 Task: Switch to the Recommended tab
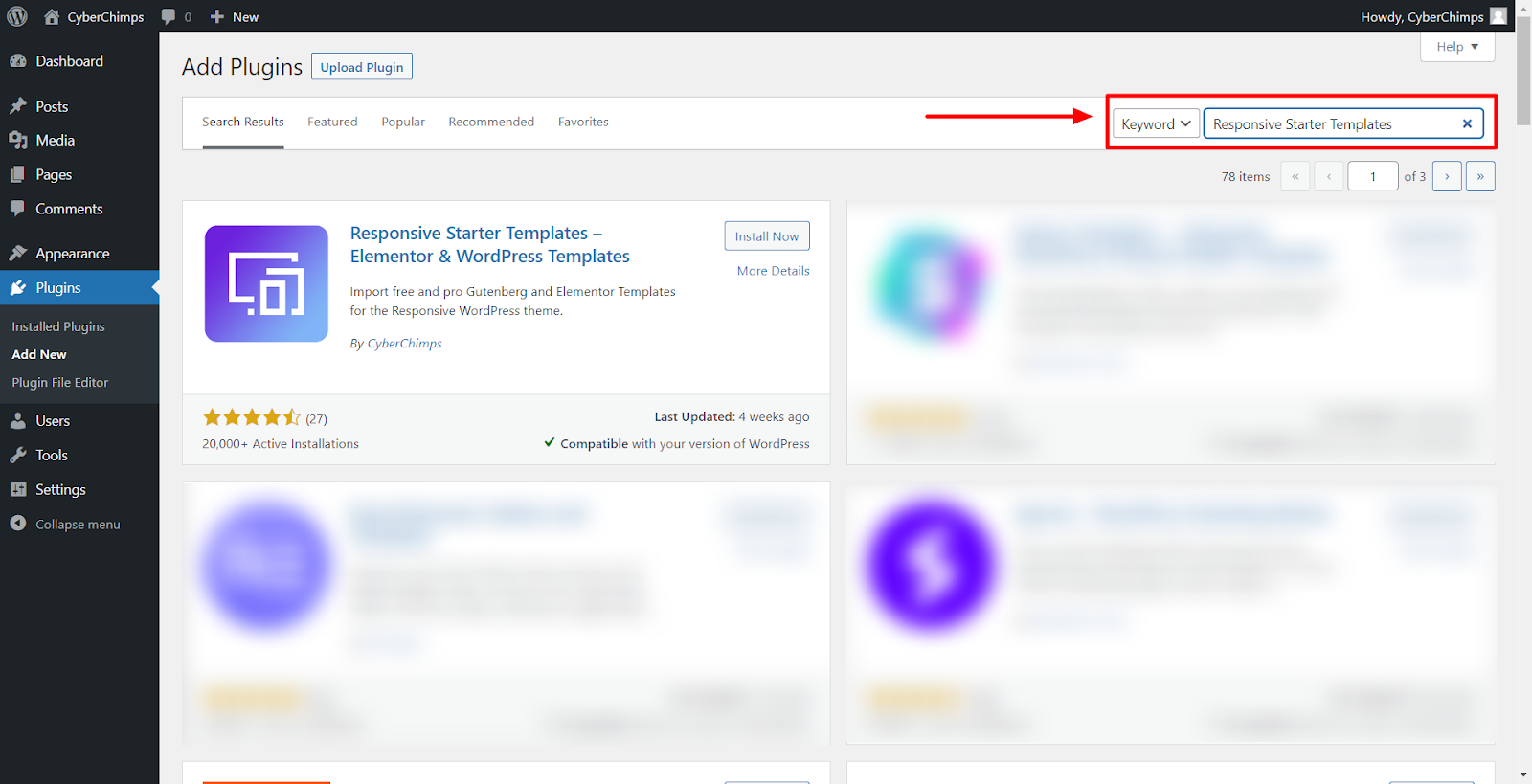click(491, 123)
